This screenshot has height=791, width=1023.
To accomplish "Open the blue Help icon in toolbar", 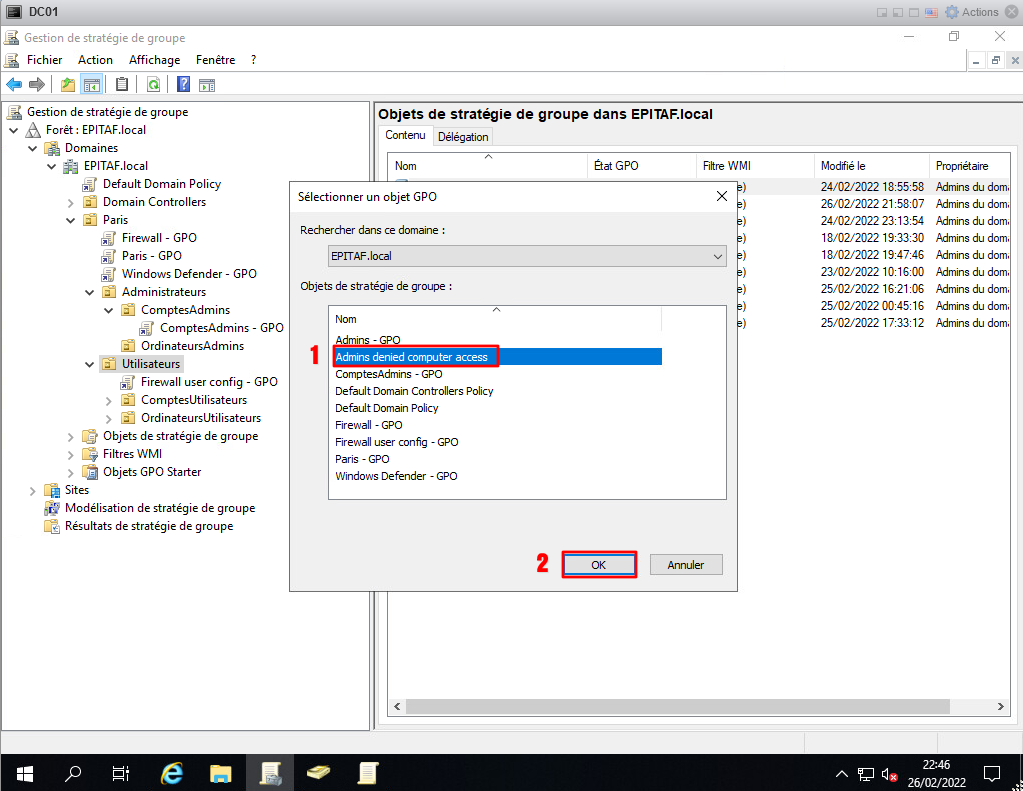I will 184,84.
